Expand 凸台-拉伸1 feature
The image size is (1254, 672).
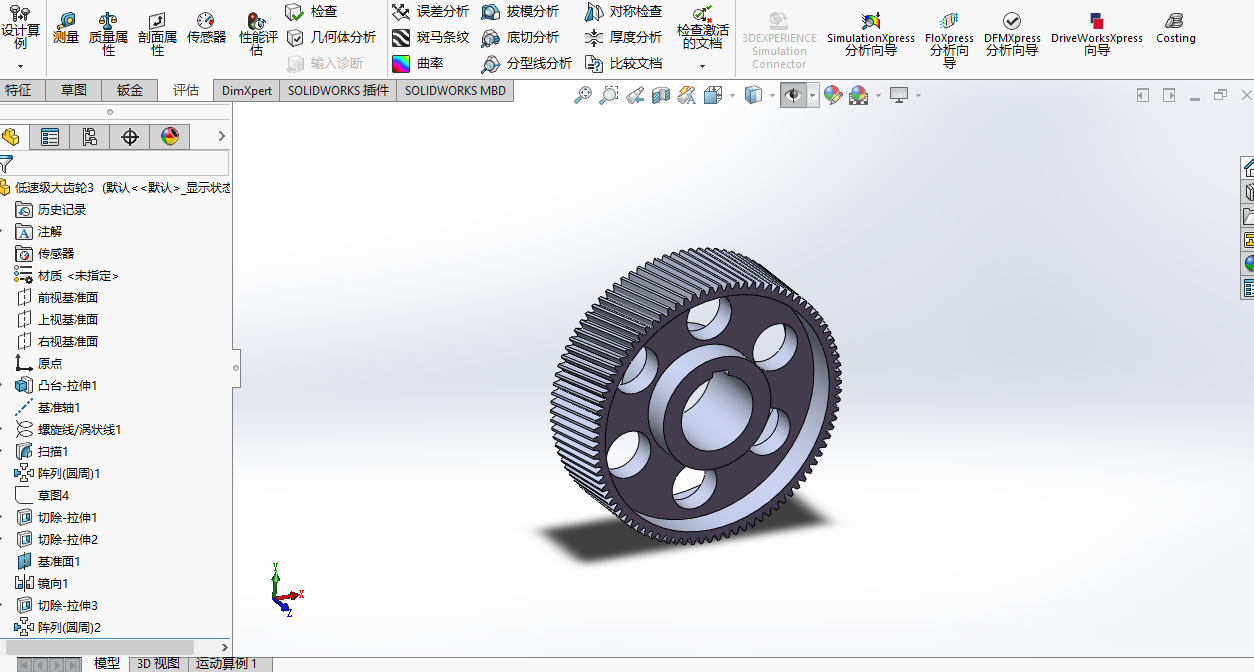click(x=2, y=386)
